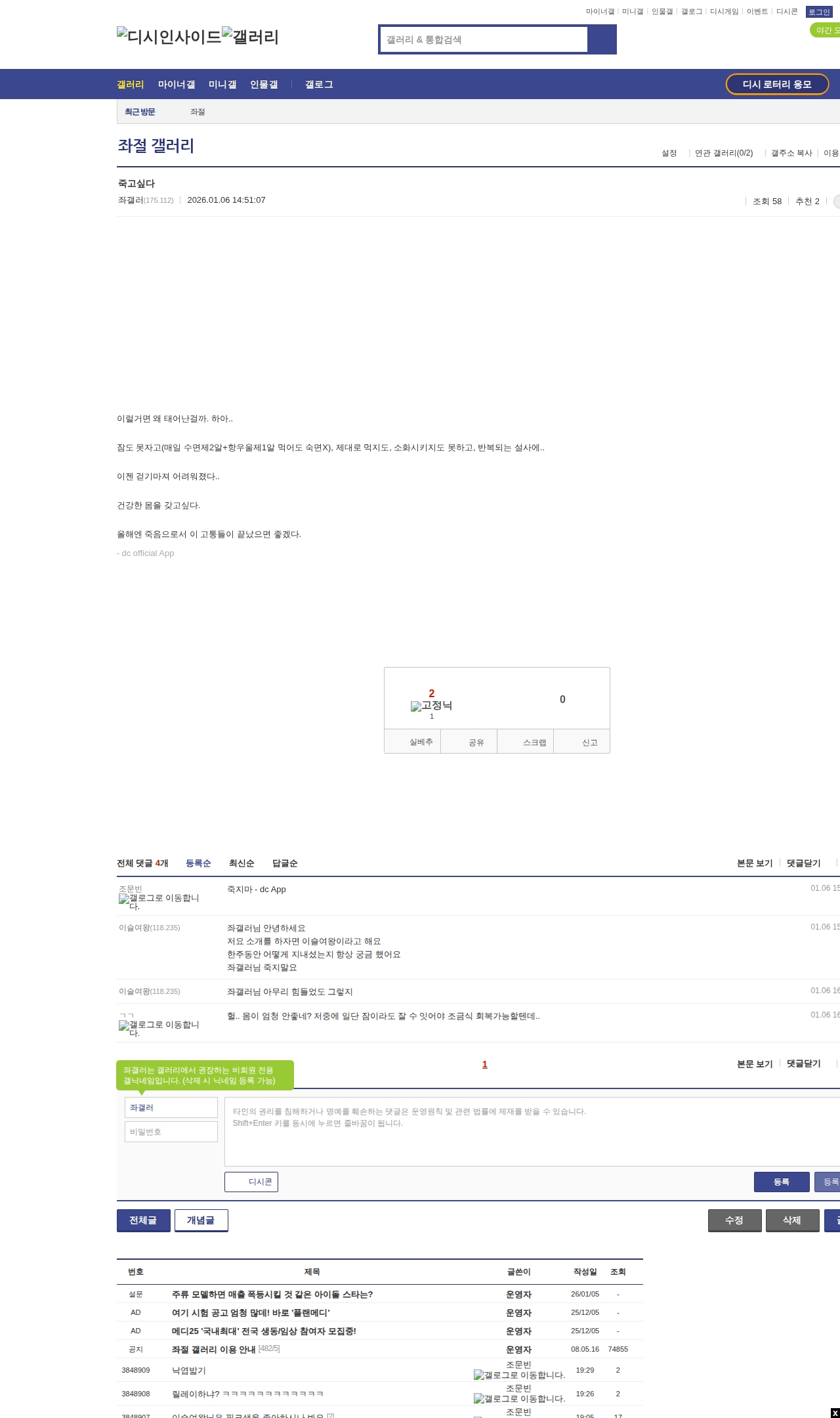This screenshot has height=1418, width=840.
Task: Sort comments by 답글순
Action: tap(285, 863)
